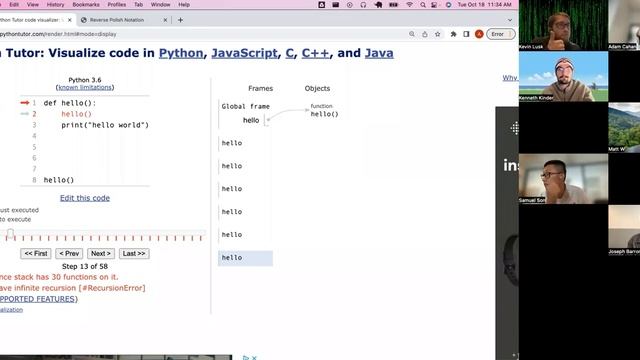Viewport: 640px width, 360px height.
Task: Click the share page icon in address bar
Action: click(424, 34)
